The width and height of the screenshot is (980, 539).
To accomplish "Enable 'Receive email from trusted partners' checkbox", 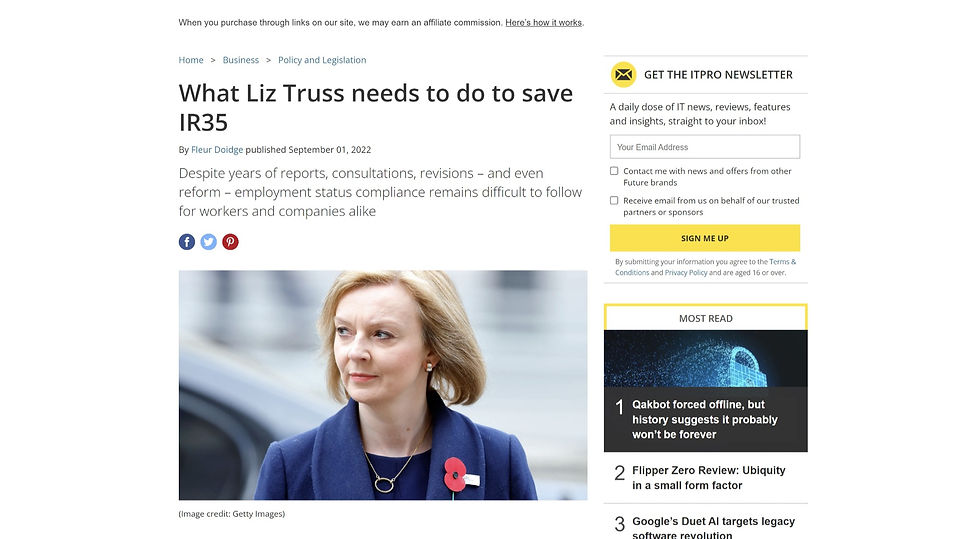I will pos(614,201).
